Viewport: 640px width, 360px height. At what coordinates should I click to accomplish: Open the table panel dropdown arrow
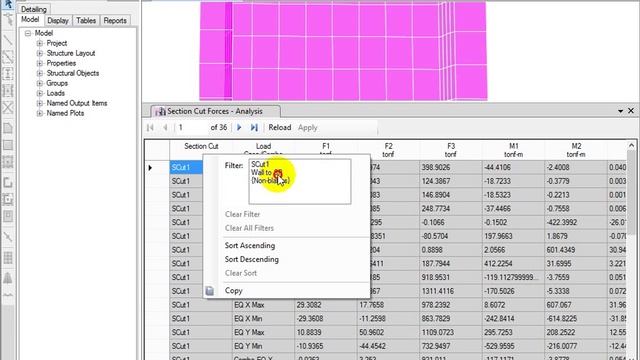[620, 111]
